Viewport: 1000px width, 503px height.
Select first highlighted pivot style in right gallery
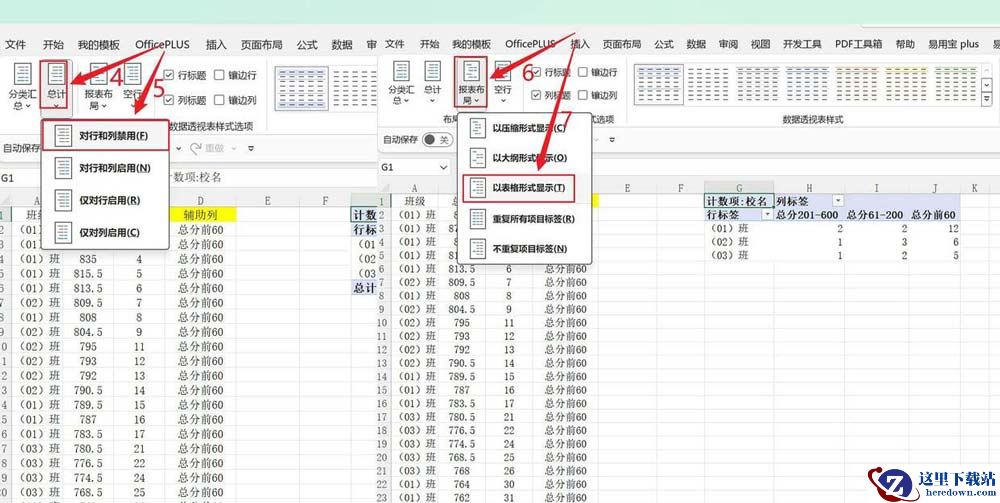click(658, 84)
